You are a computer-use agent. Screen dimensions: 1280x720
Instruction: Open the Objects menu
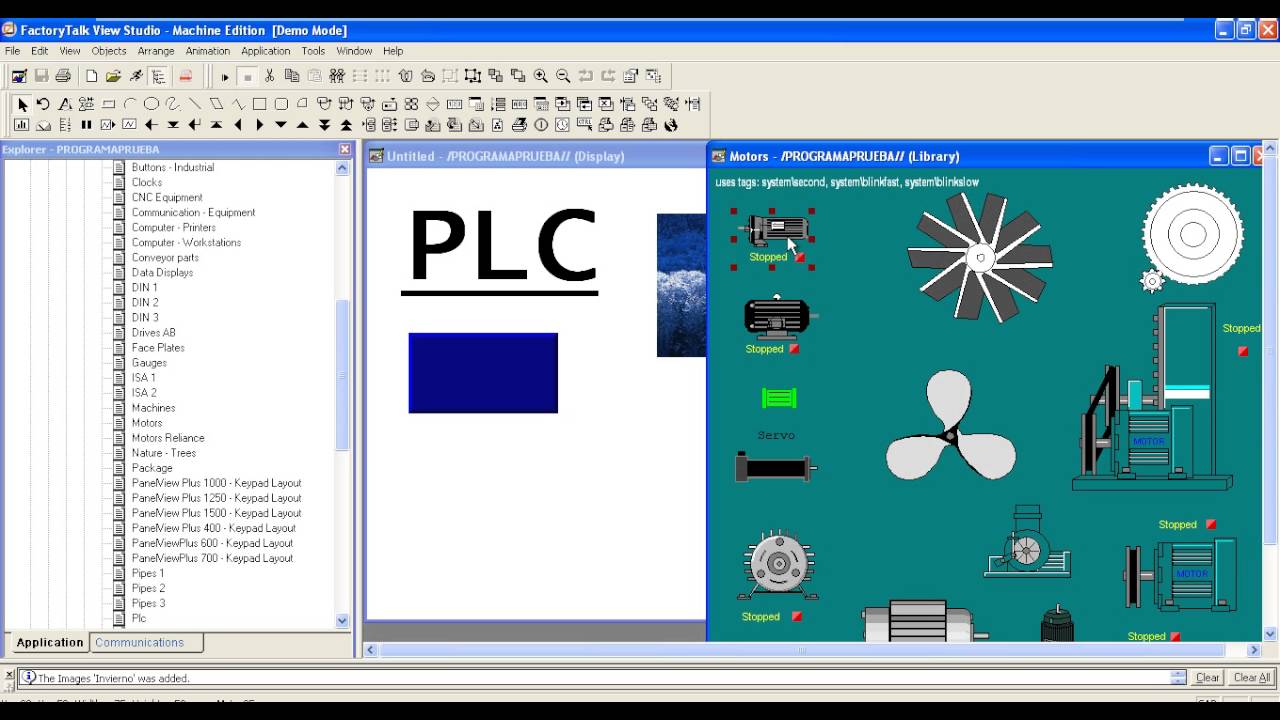pos(109,51)
